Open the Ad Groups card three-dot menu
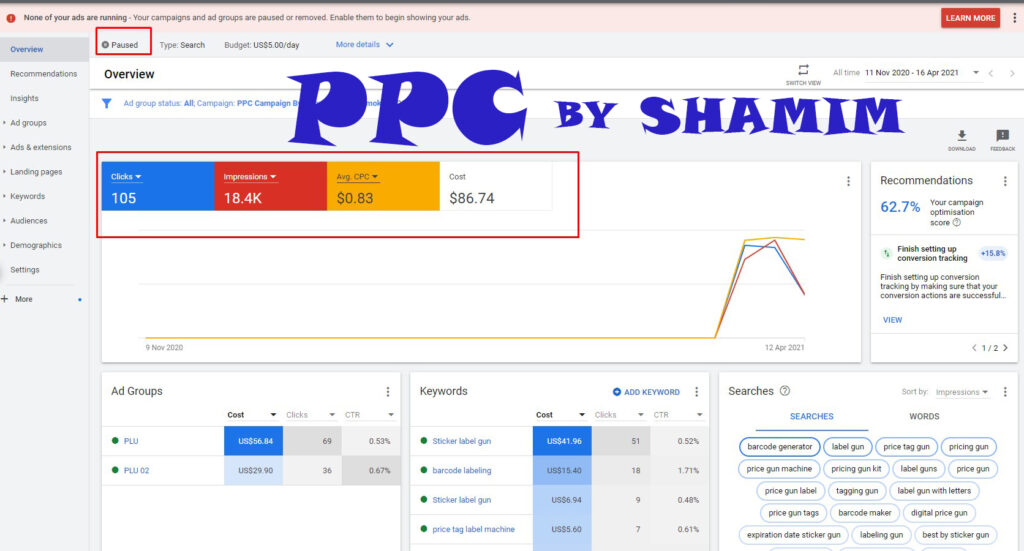Viewport: 1024px width, 551px height. (x=388, y=392)
